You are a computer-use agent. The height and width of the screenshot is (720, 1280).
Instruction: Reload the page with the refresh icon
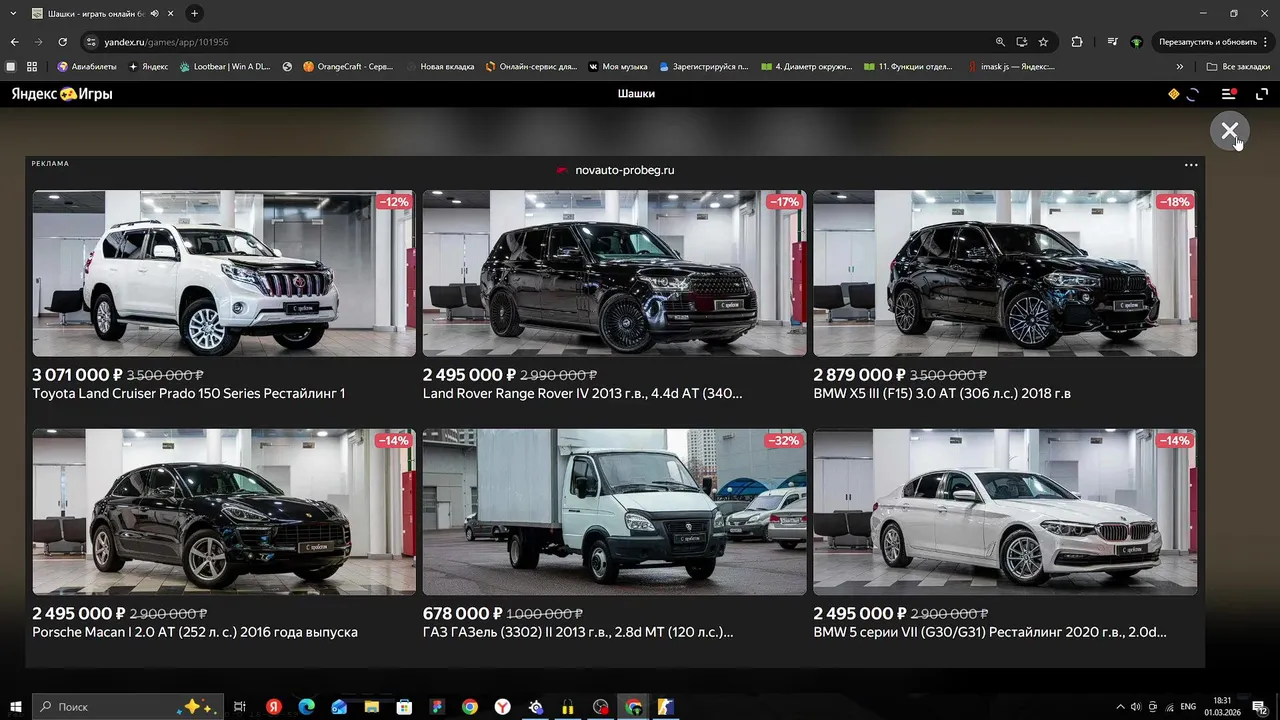tap(63, 42)
